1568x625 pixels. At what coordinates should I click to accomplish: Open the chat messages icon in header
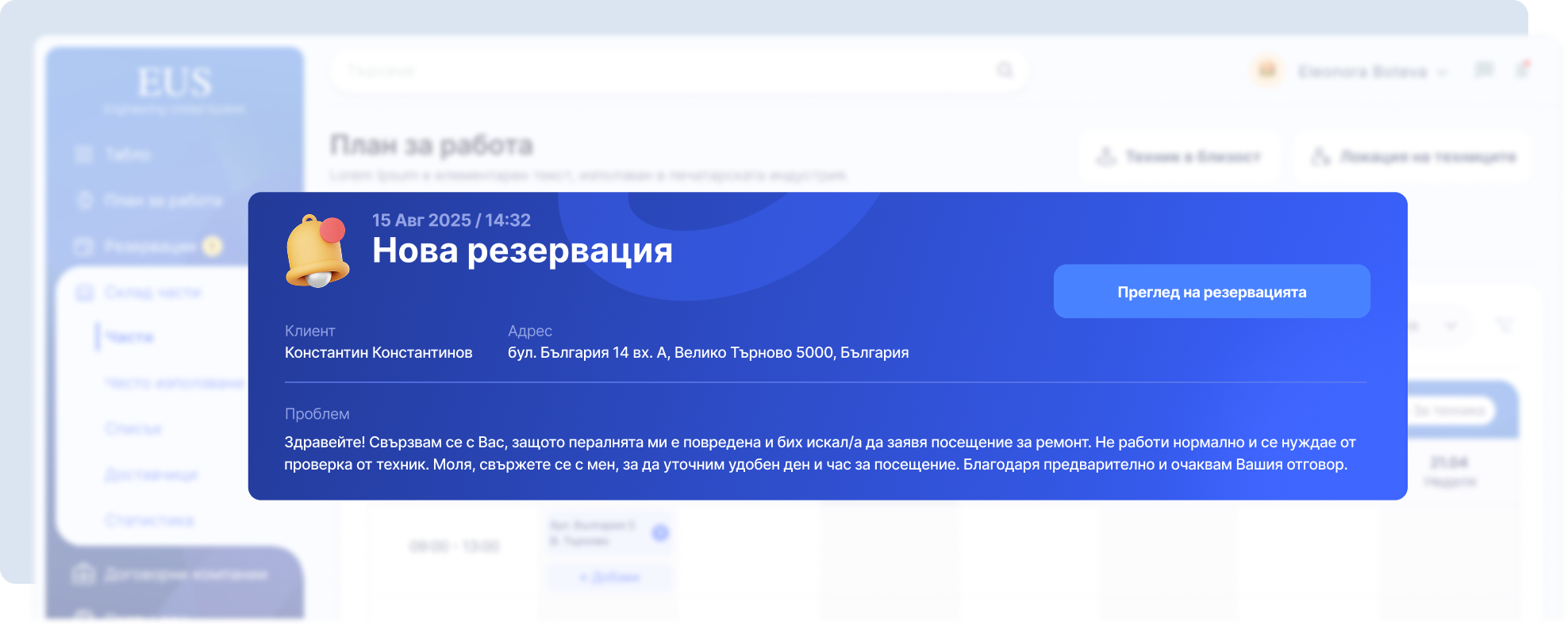click(x=1483, y=71)
